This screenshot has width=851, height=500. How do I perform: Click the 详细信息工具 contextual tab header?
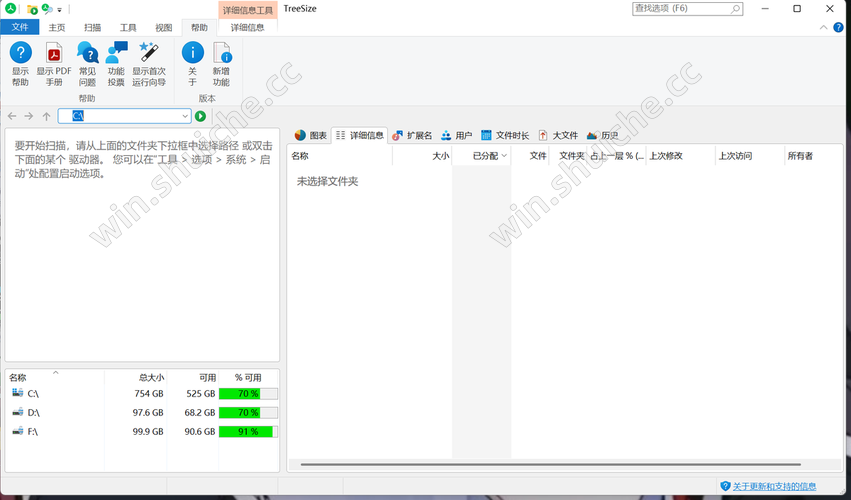pyautogui.click(x=247, y=10)
